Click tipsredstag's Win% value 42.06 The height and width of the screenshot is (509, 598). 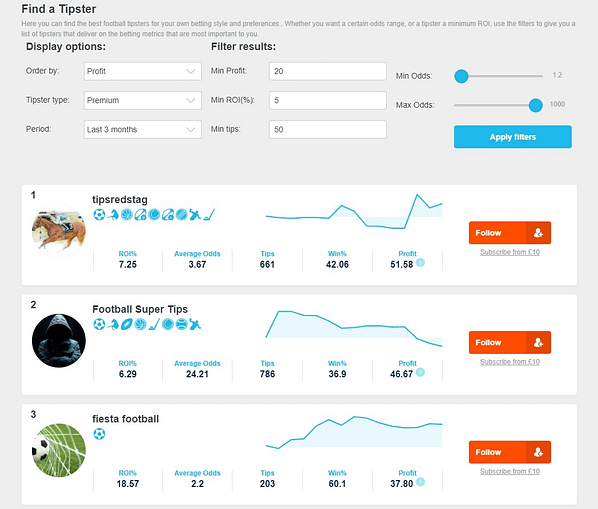[337, 265]
